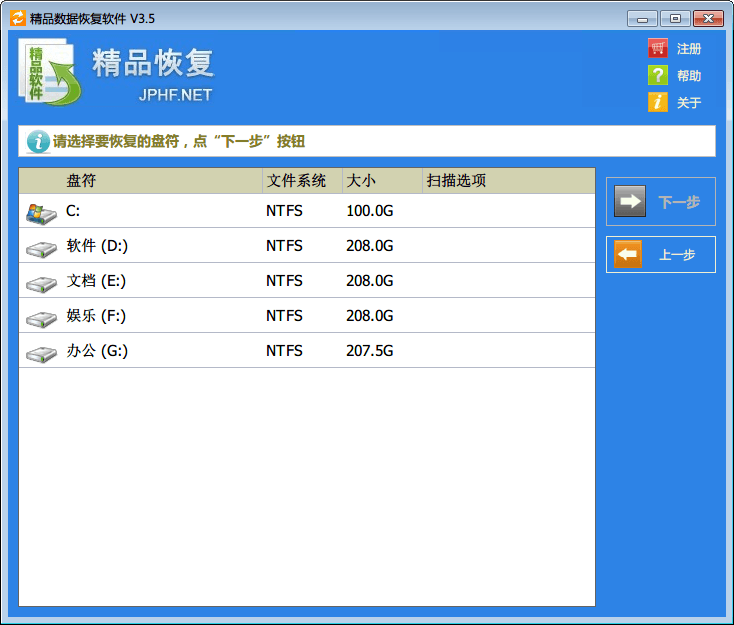Click the JPHF.NET website text
Viewport: 734px width, 625px height.
click(x=176, y=95)
